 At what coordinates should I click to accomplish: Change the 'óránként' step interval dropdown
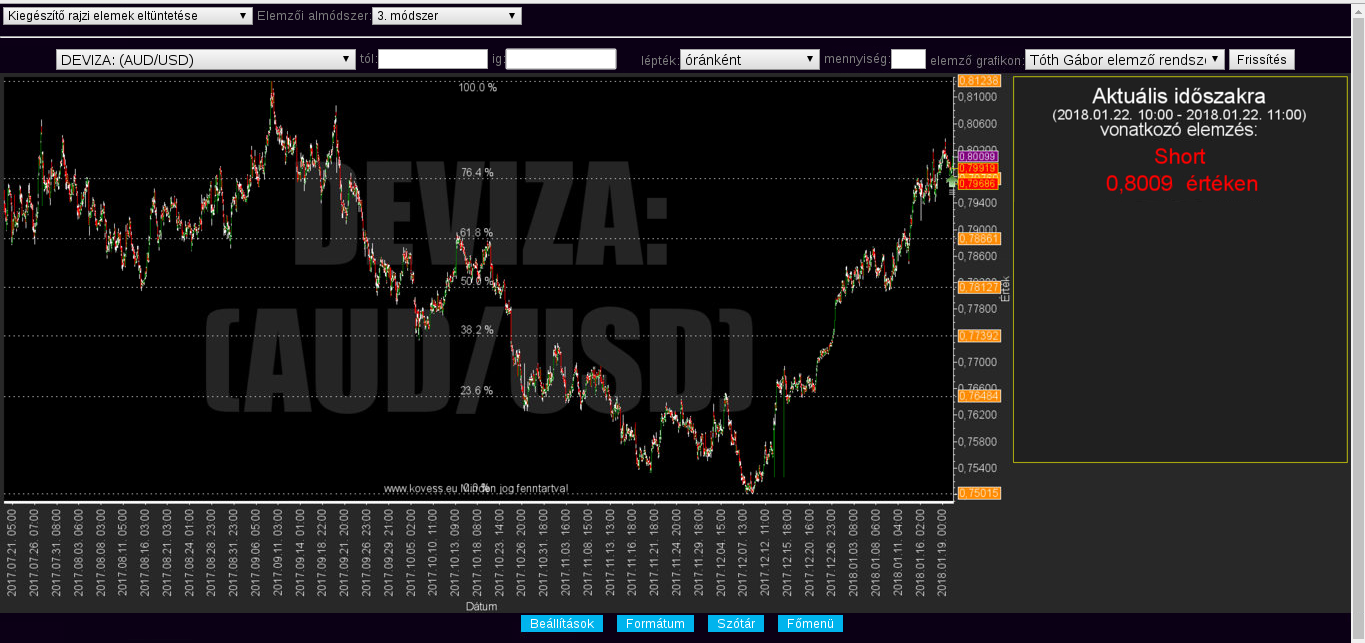749,60
